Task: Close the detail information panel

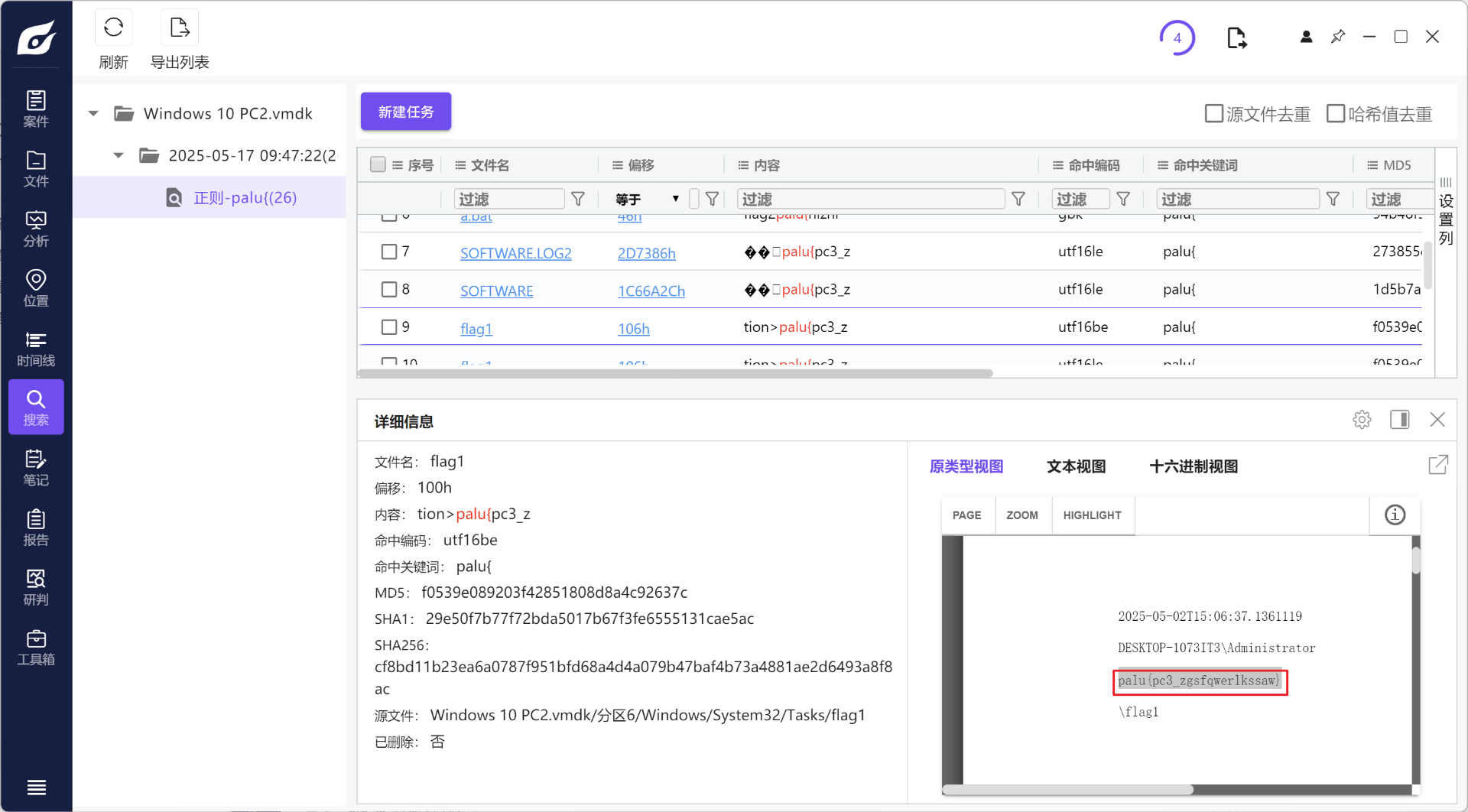Action: (1437, 420)
